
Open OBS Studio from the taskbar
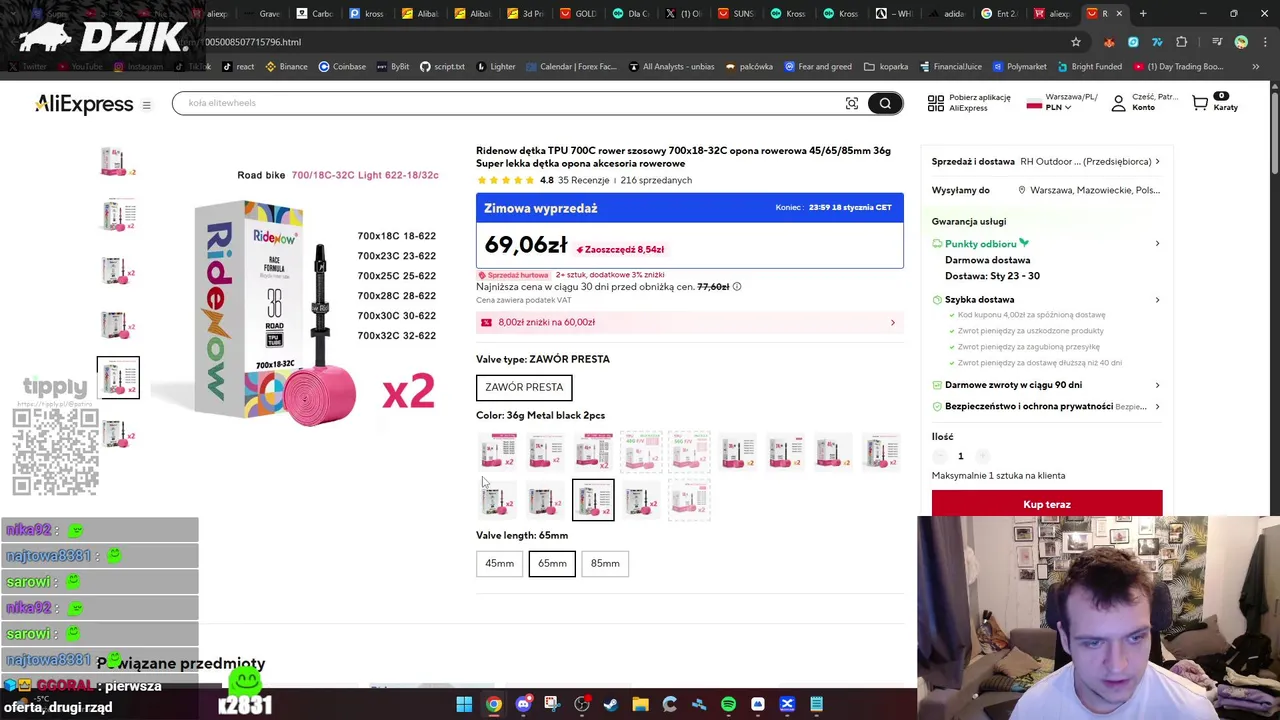coord(582,704)
